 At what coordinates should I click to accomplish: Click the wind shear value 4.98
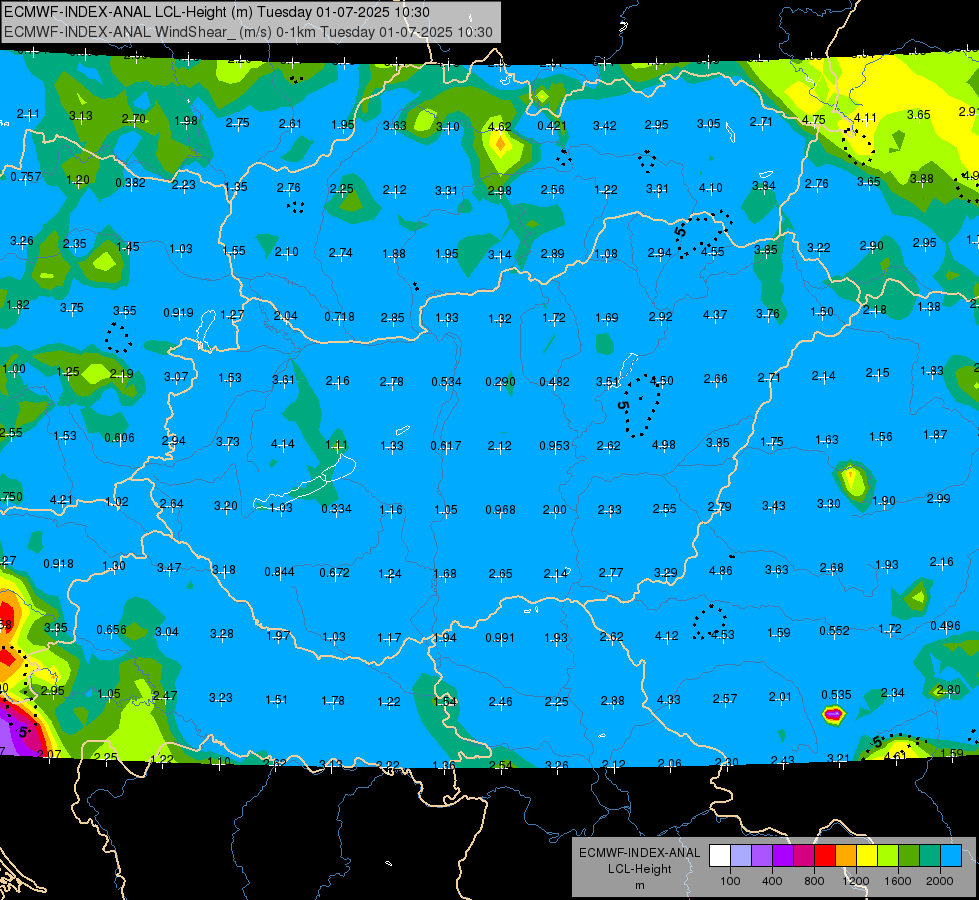click(x=663, y=445)
